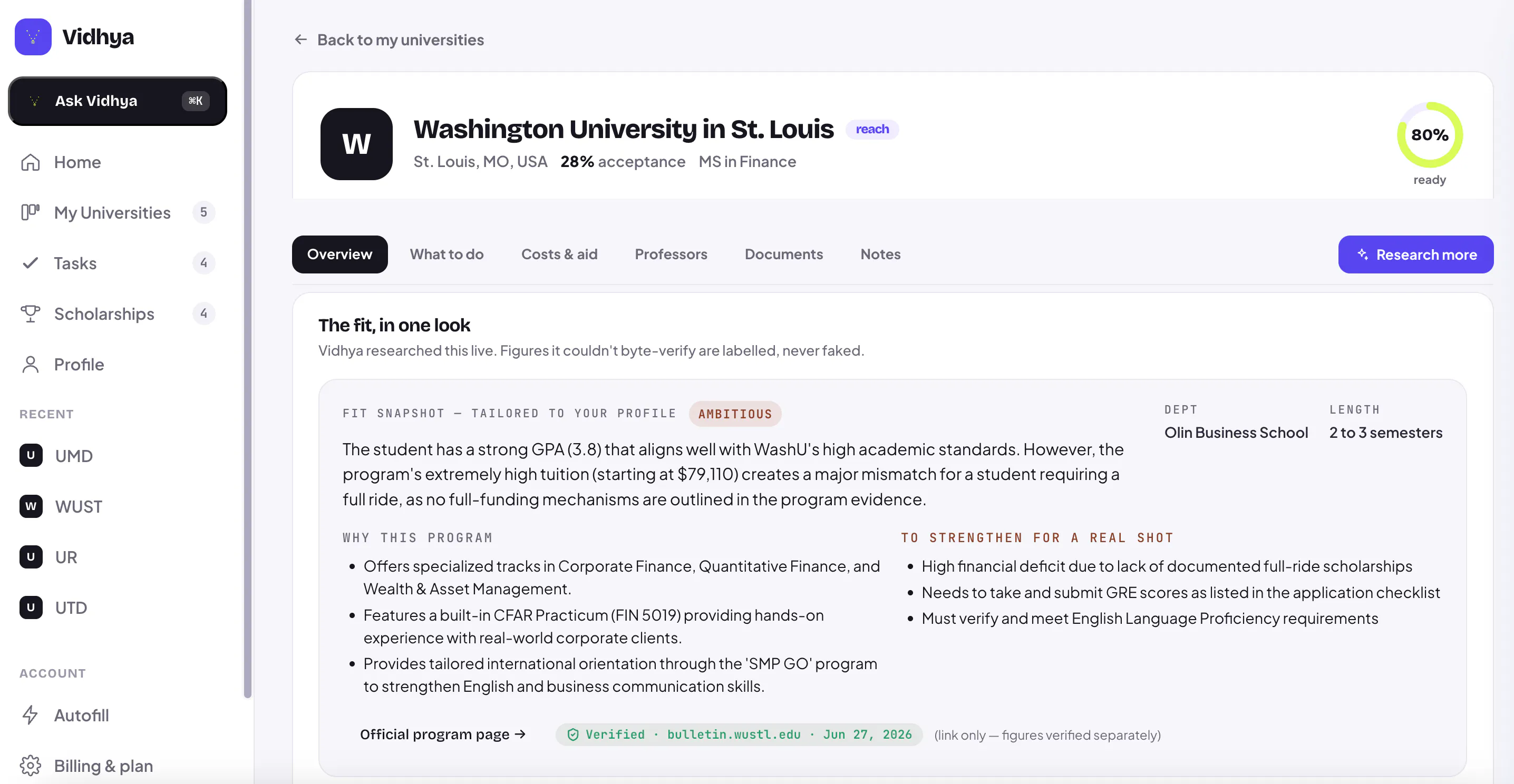This screenshot has height=784, width=1514.
Task: Click the back arrow icon
Action: click(301, 40)
